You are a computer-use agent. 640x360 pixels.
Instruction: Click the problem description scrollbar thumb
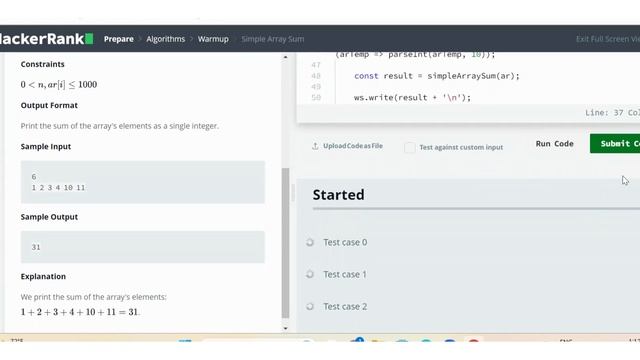click(285, 243)
